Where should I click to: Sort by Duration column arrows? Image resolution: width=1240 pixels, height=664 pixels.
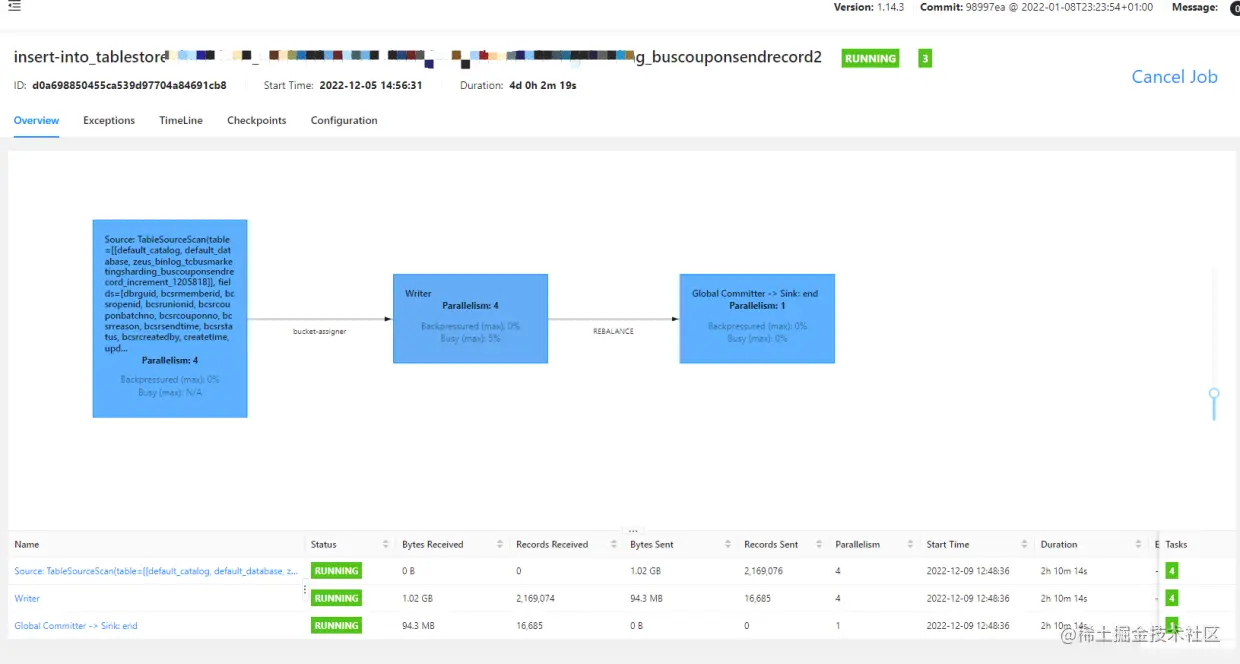tap(1138, 544)
